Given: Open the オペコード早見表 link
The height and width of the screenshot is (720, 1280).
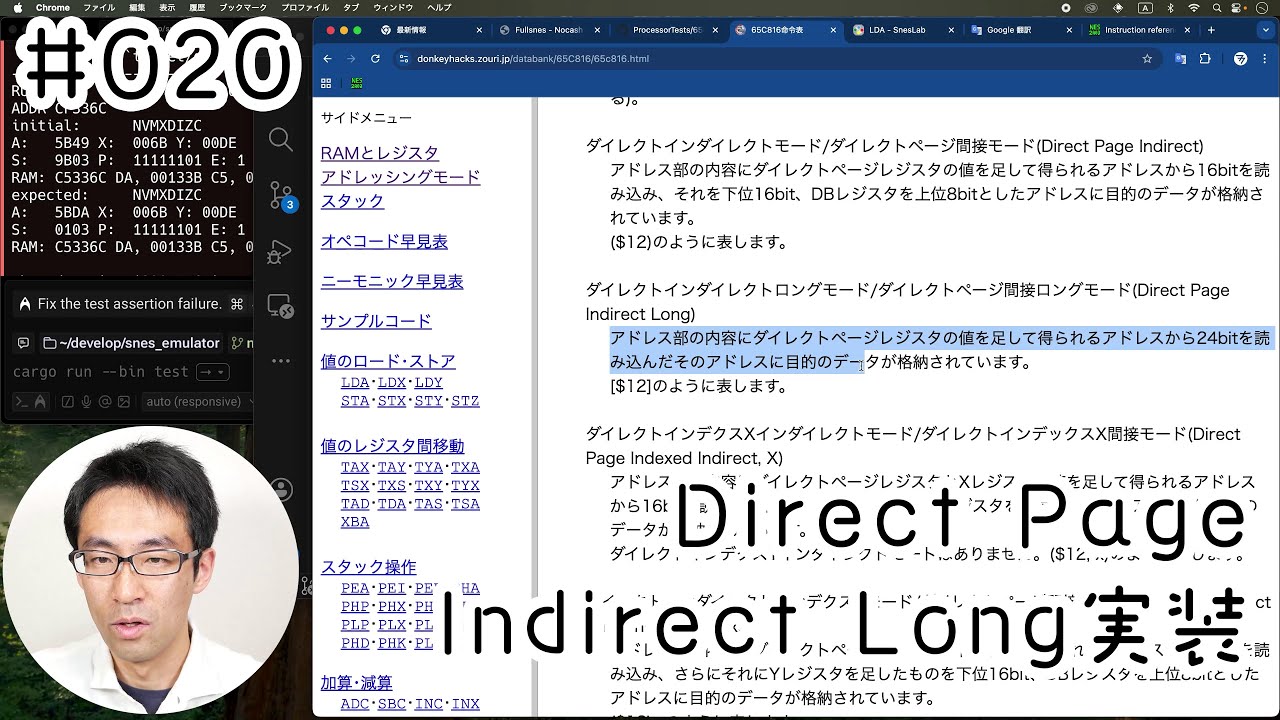Looking at the screenshot, I should [x=384, y=241].
